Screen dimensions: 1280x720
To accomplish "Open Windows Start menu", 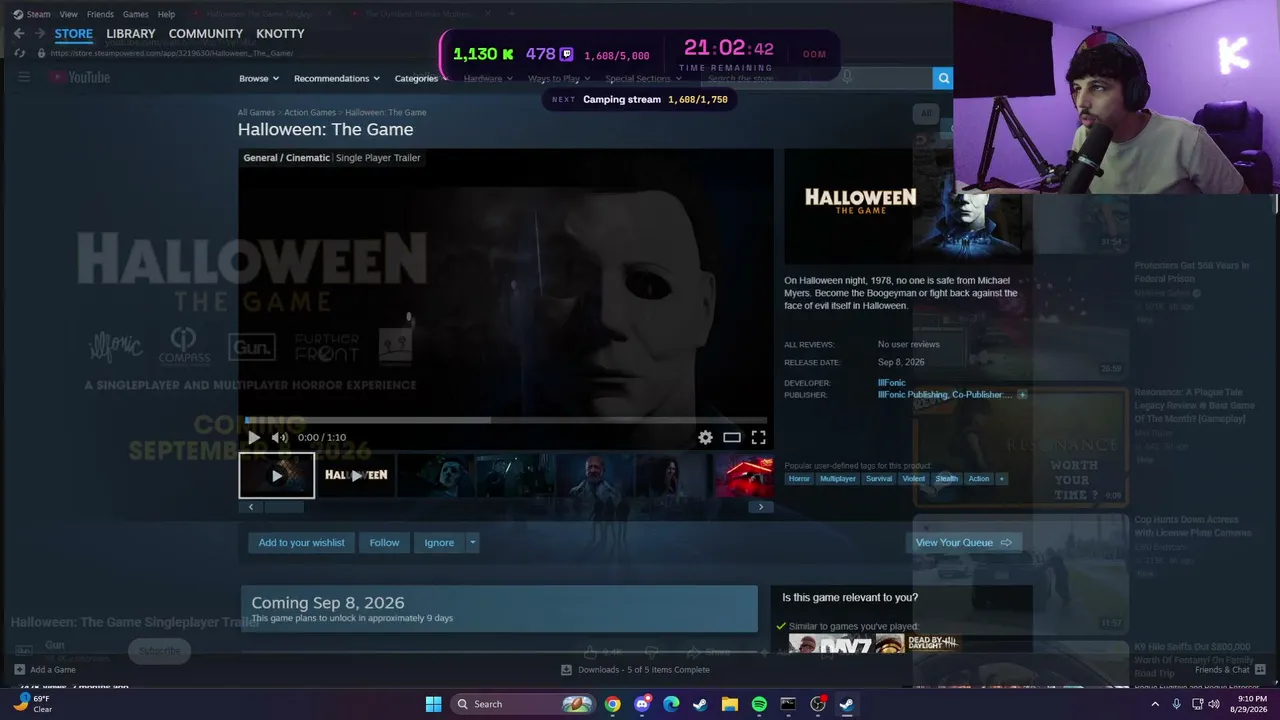I will click(x=433, y=704).
